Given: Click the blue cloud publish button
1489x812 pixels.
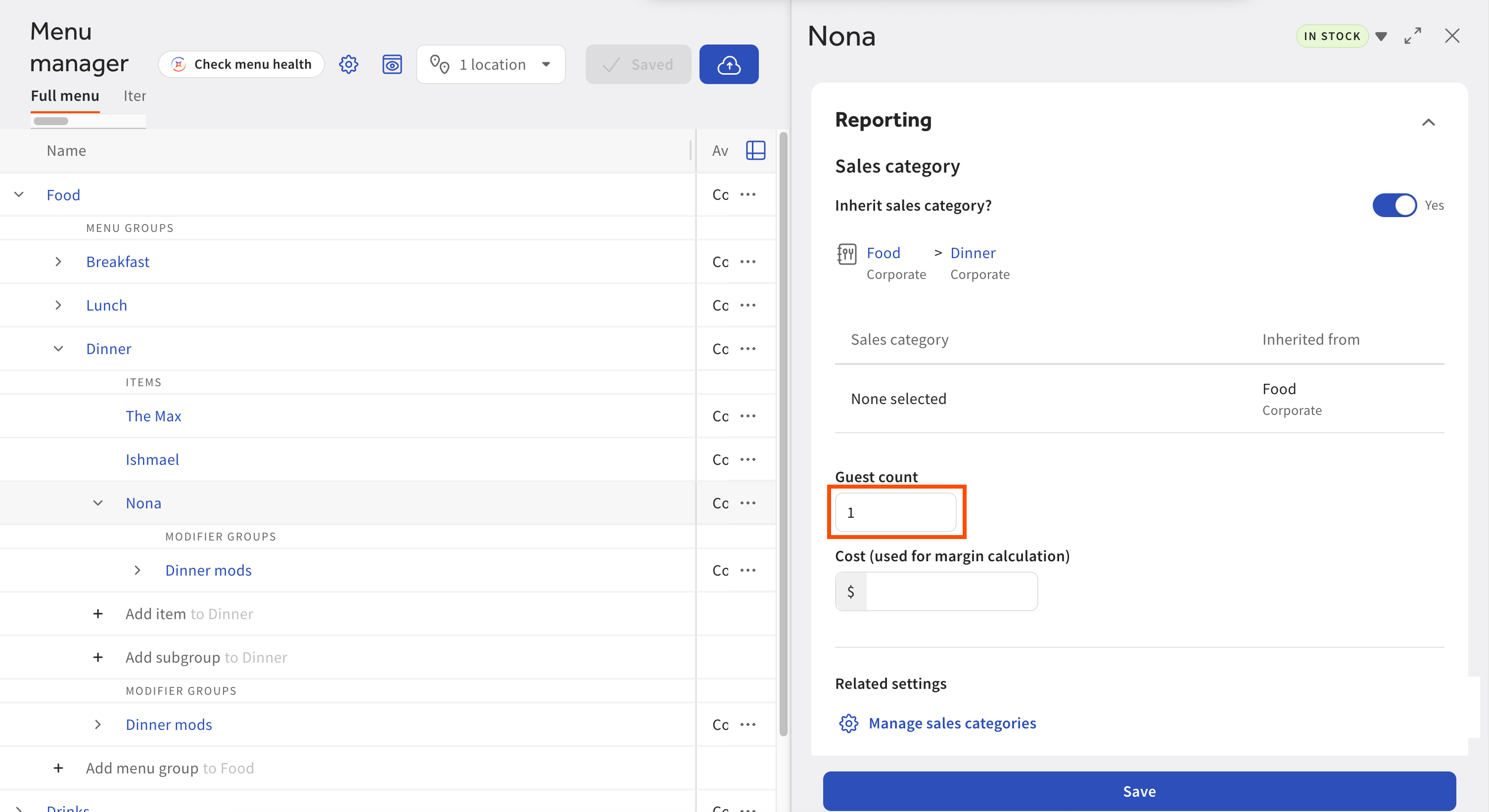Looking at the screenshot, I should [x=728, y=64].
